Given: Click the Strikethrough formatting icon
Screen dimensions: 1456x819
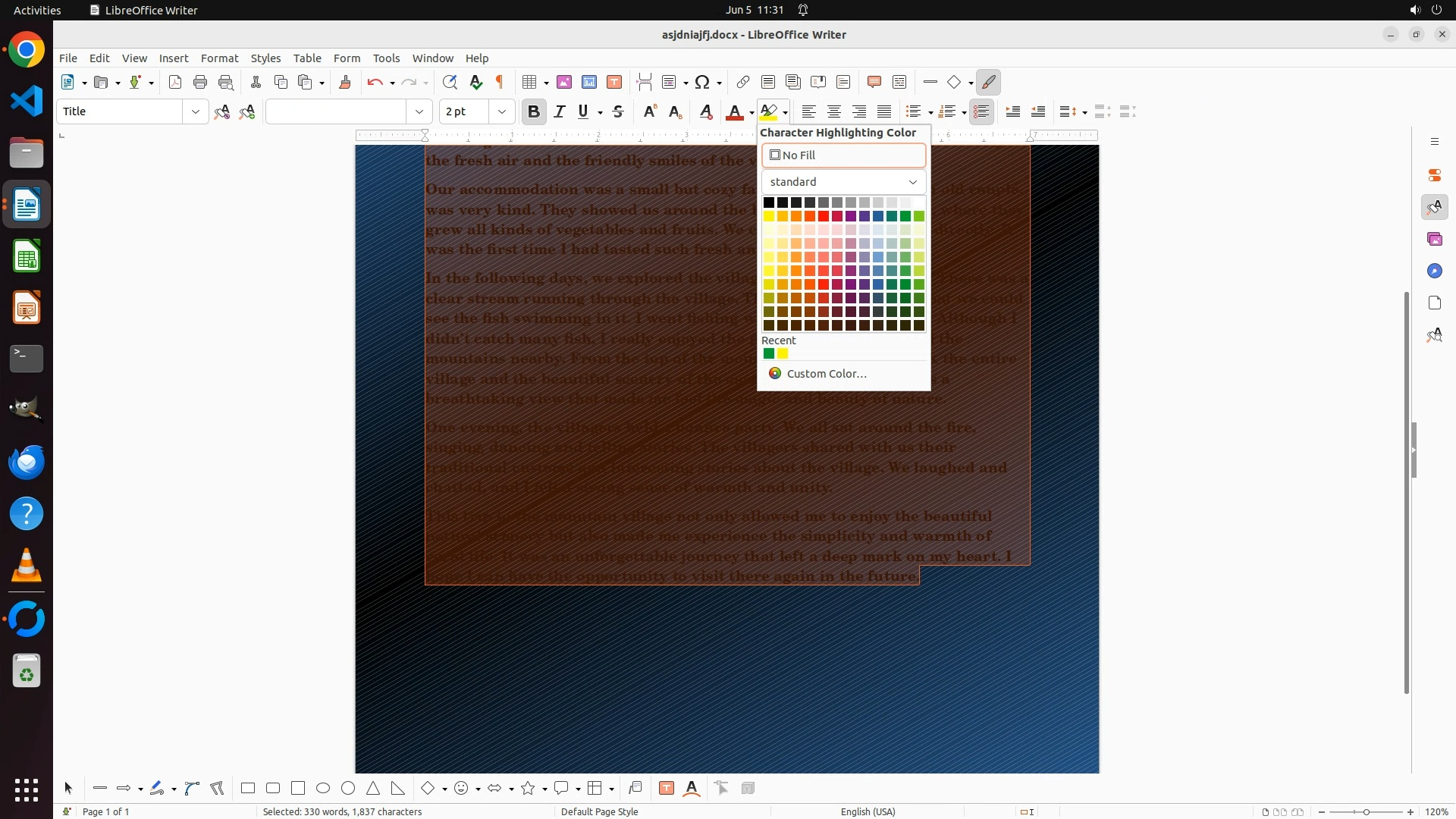Looking at the screenshot, I should point(618,112).
